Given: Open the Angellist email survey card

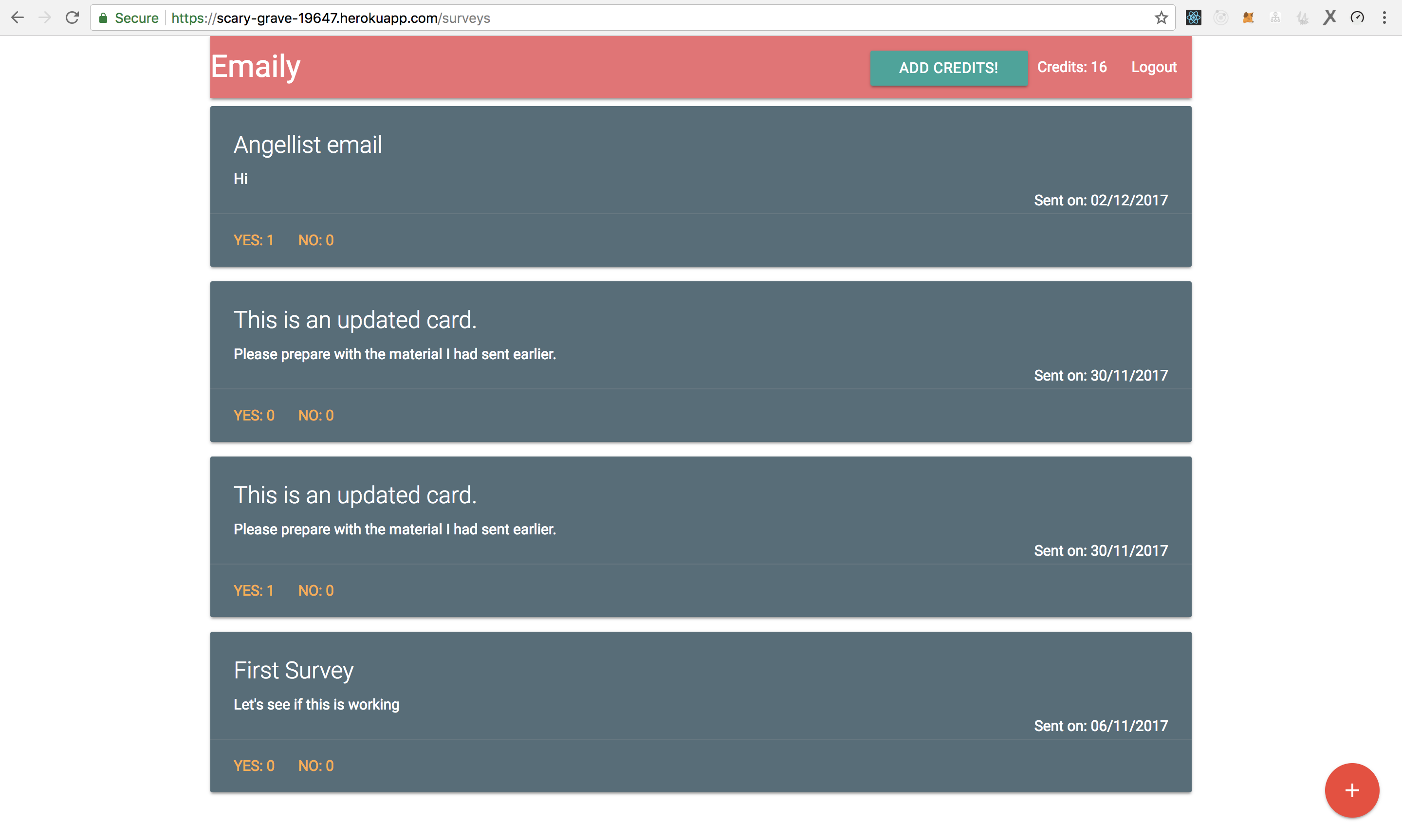Looking at the screenshot, I should pos(308,145).
